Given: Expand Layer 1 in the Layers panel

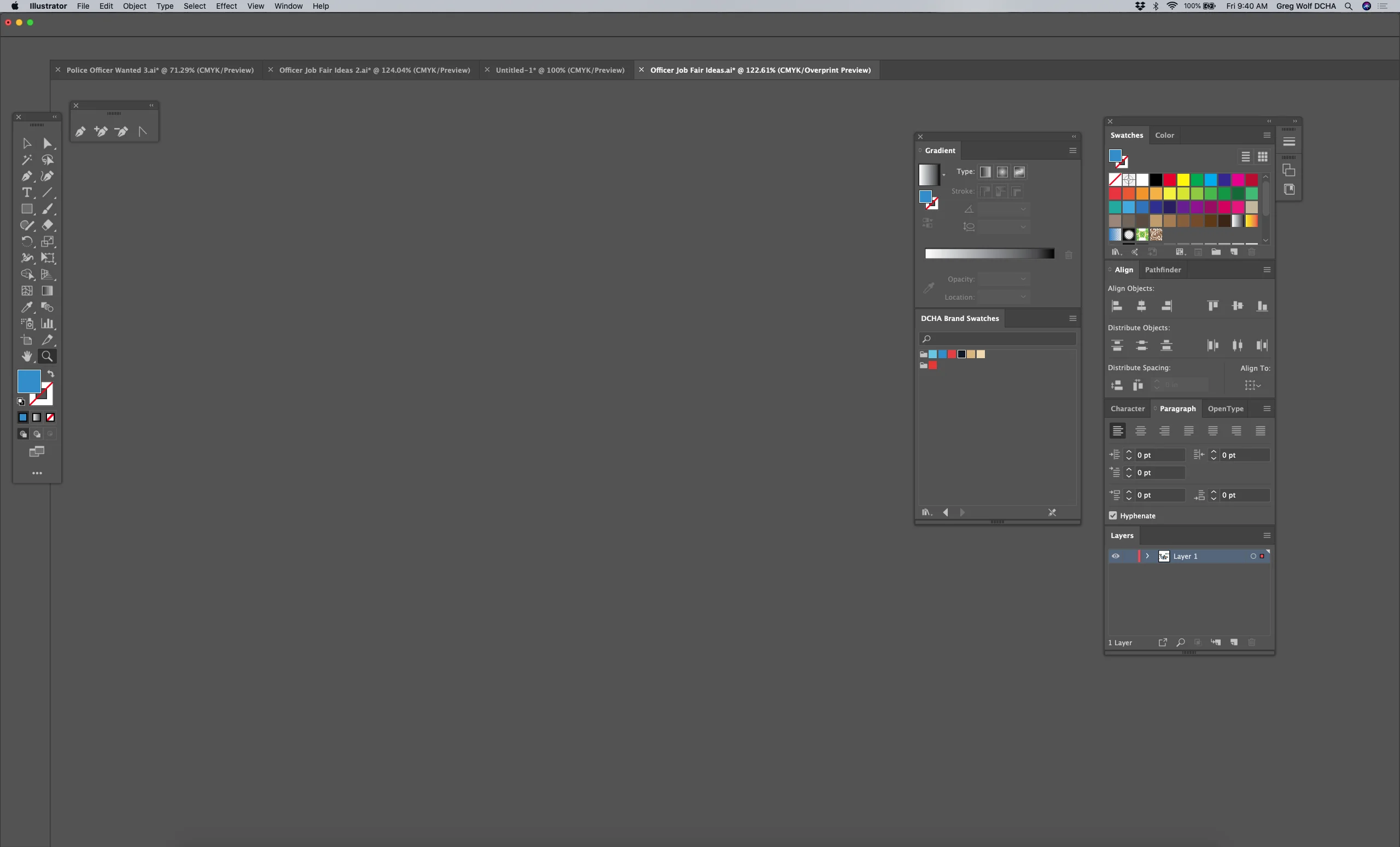Looking at the screenshot, I should point(1148,556).
